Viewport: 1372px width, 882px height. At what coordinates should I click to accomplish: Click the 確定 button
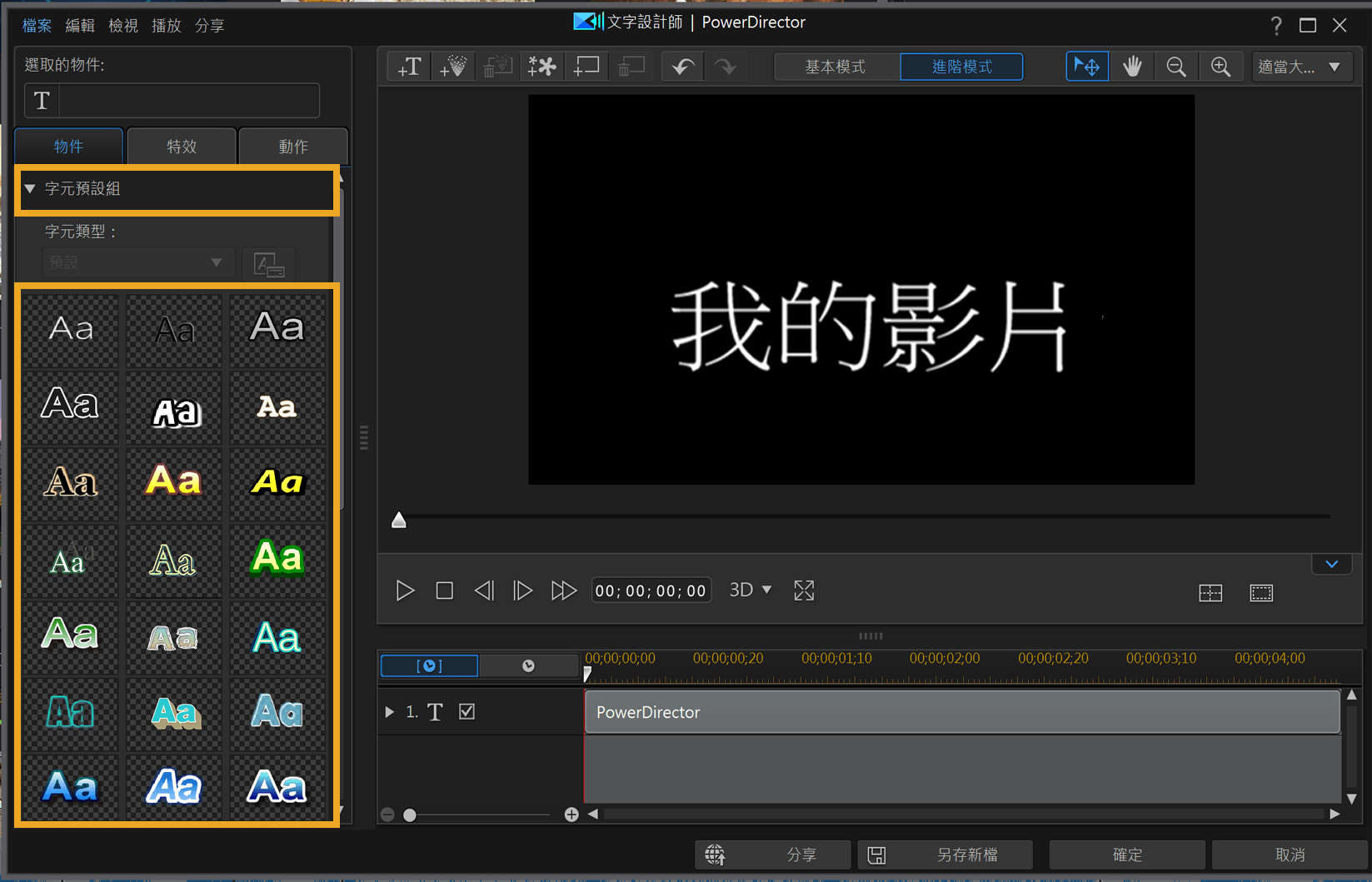click(x=1126, y=855)
